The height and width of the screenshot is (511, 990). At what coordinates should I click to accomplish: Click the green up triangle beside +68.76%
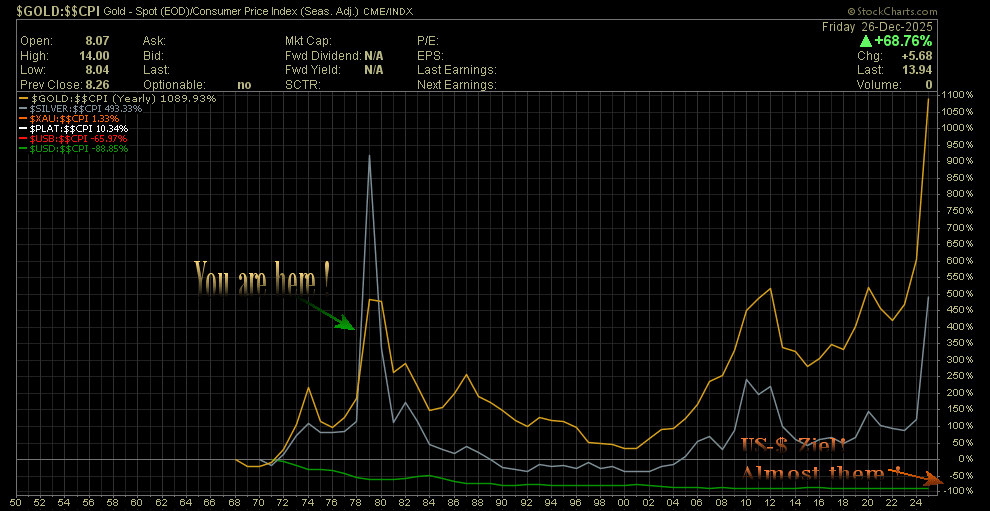click(x=865, y=42)
